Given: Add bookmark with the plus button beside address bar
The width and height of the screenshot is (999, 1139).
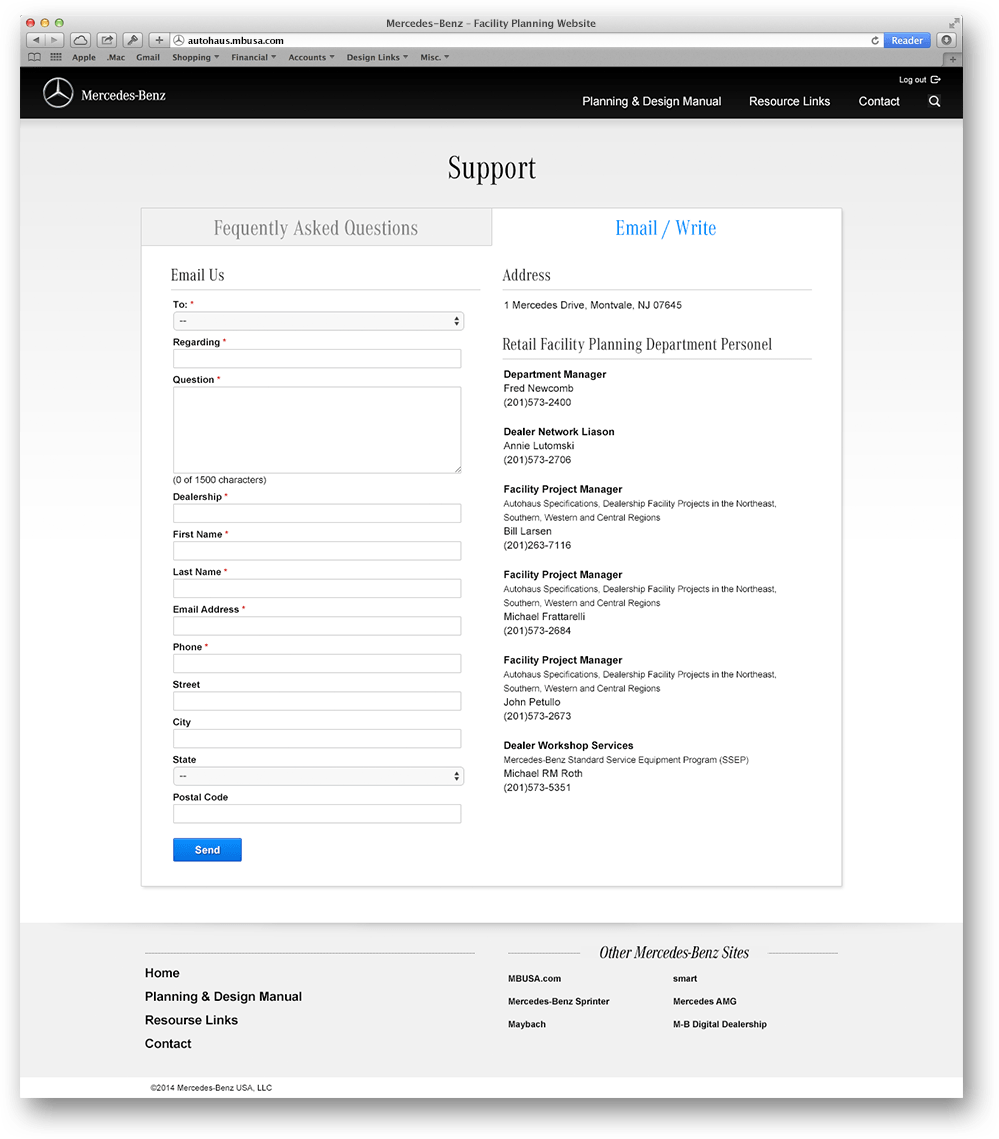Looking at the screenshot, I should [159, 40].
